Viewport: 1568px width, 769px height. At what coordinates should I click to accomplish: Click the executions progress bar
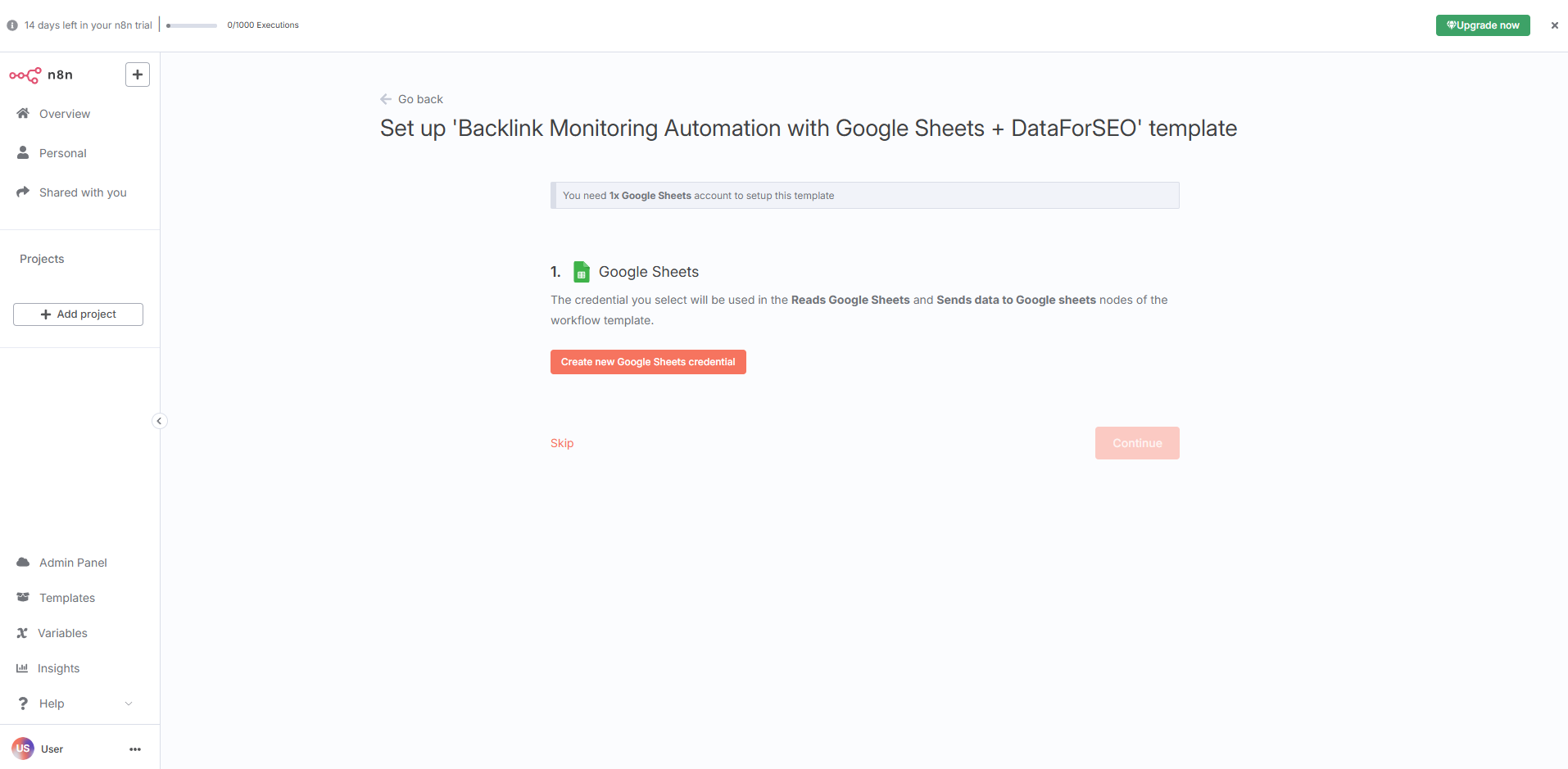coord(192,25)
